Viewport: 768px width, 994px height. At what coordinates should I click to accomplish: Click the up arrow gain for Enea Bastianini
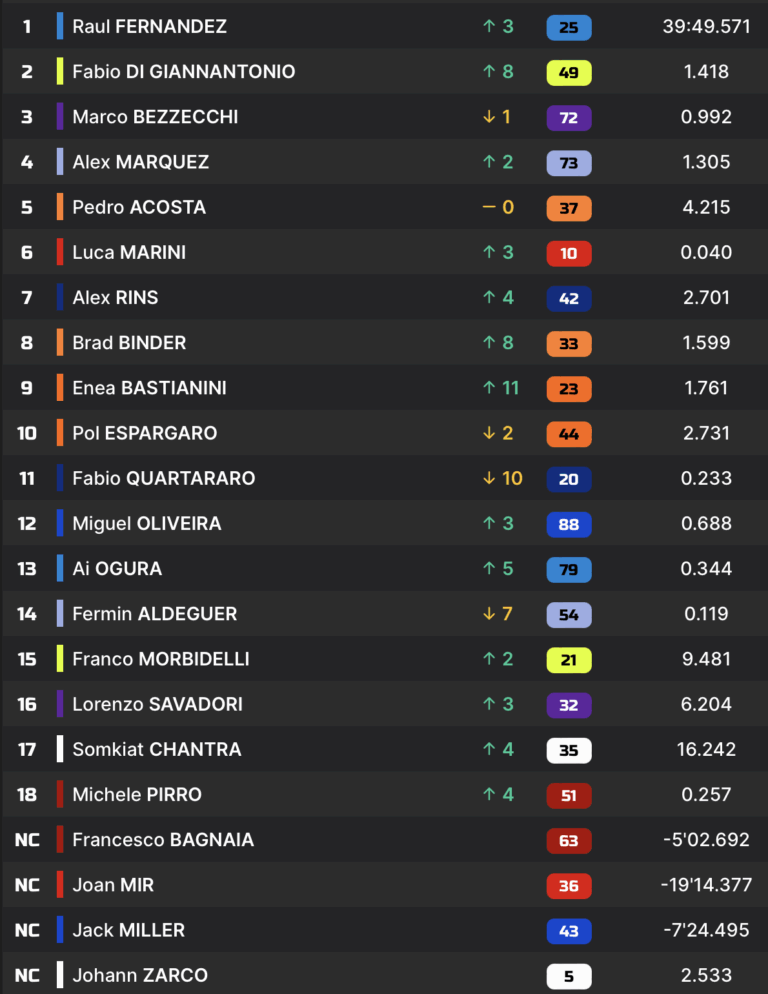point(489,388)
